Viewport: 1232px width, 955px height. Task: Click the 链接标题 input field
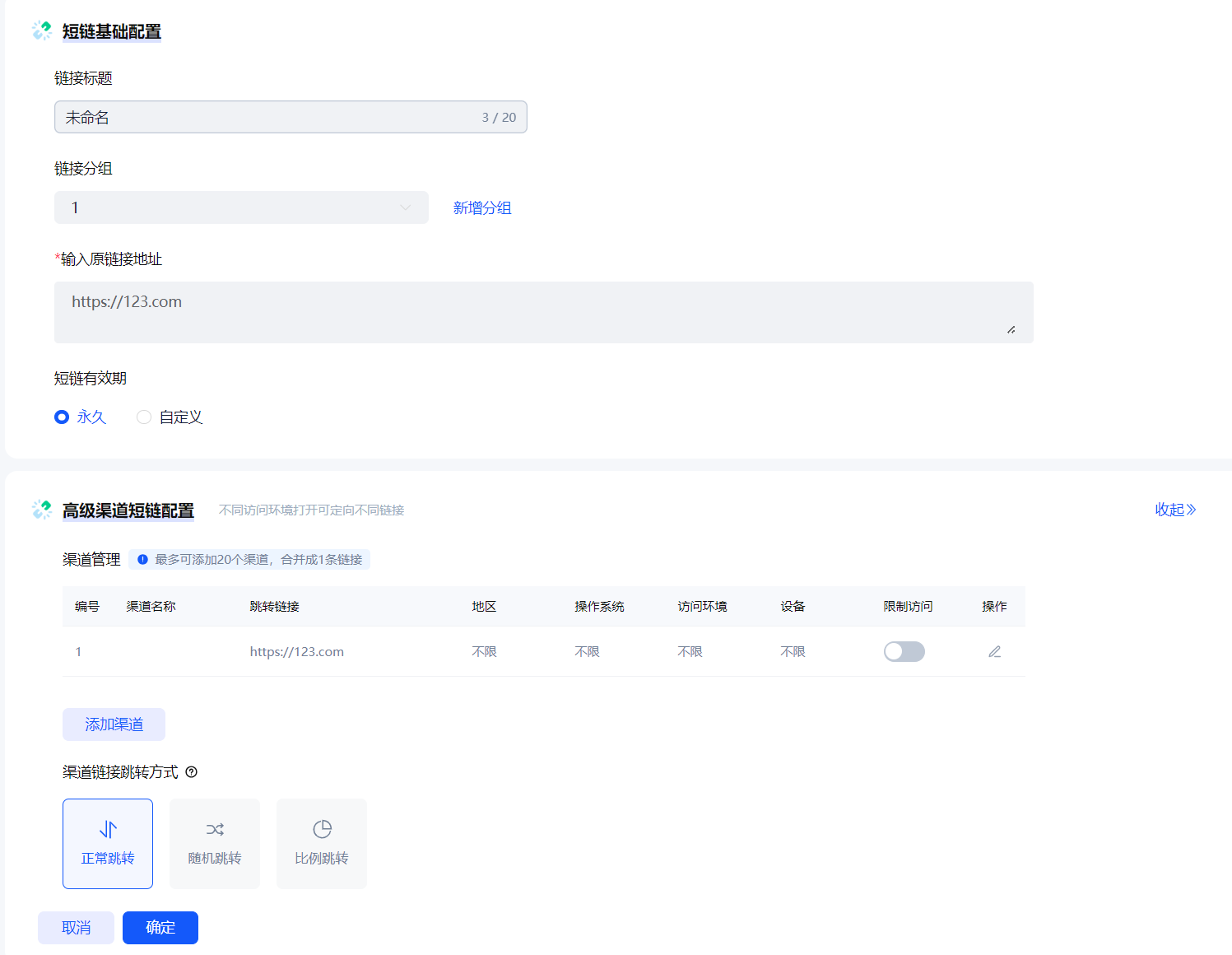pos(272,117)
